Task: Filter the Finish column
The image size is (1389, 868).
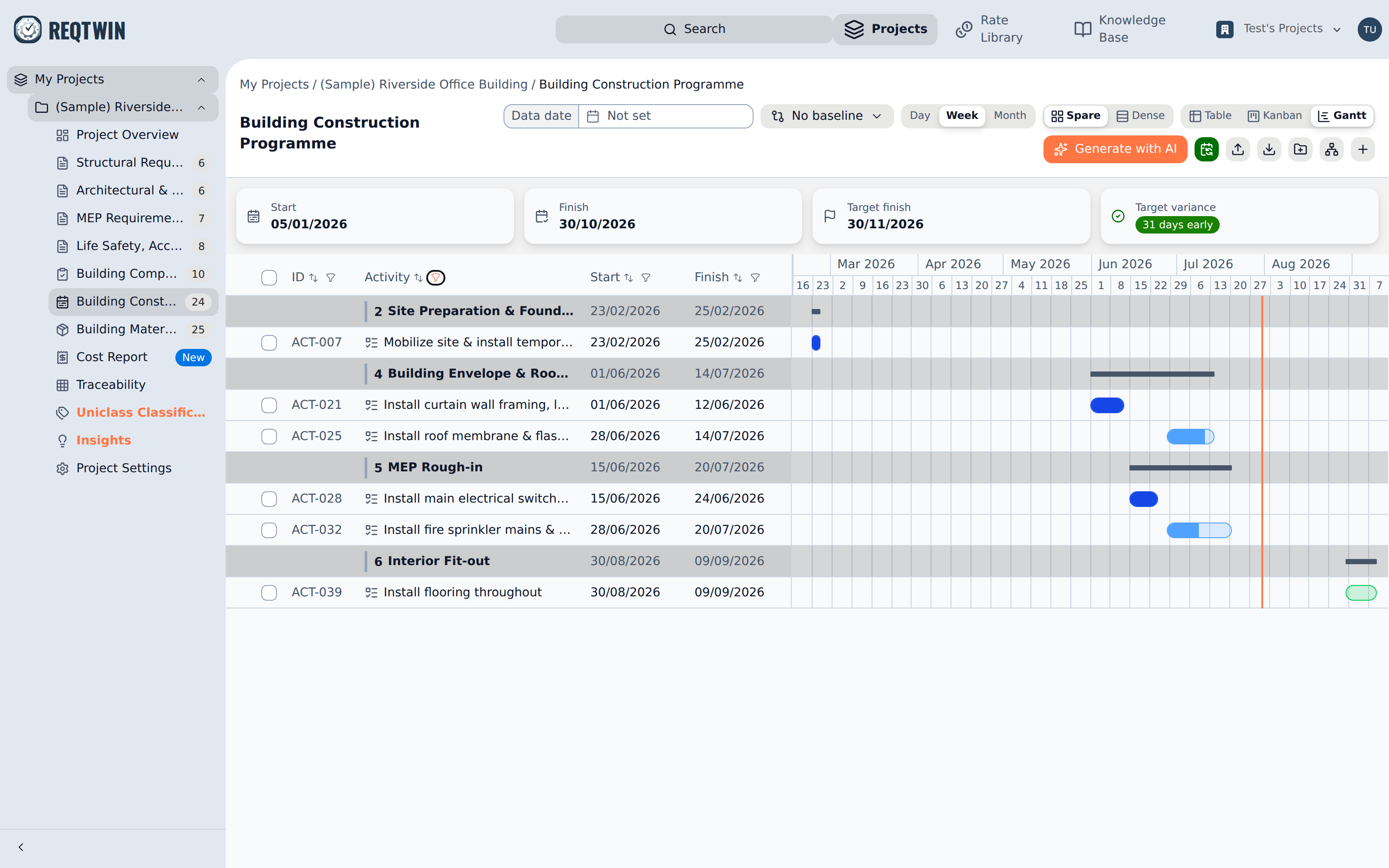Action: (x=755, y=278)
